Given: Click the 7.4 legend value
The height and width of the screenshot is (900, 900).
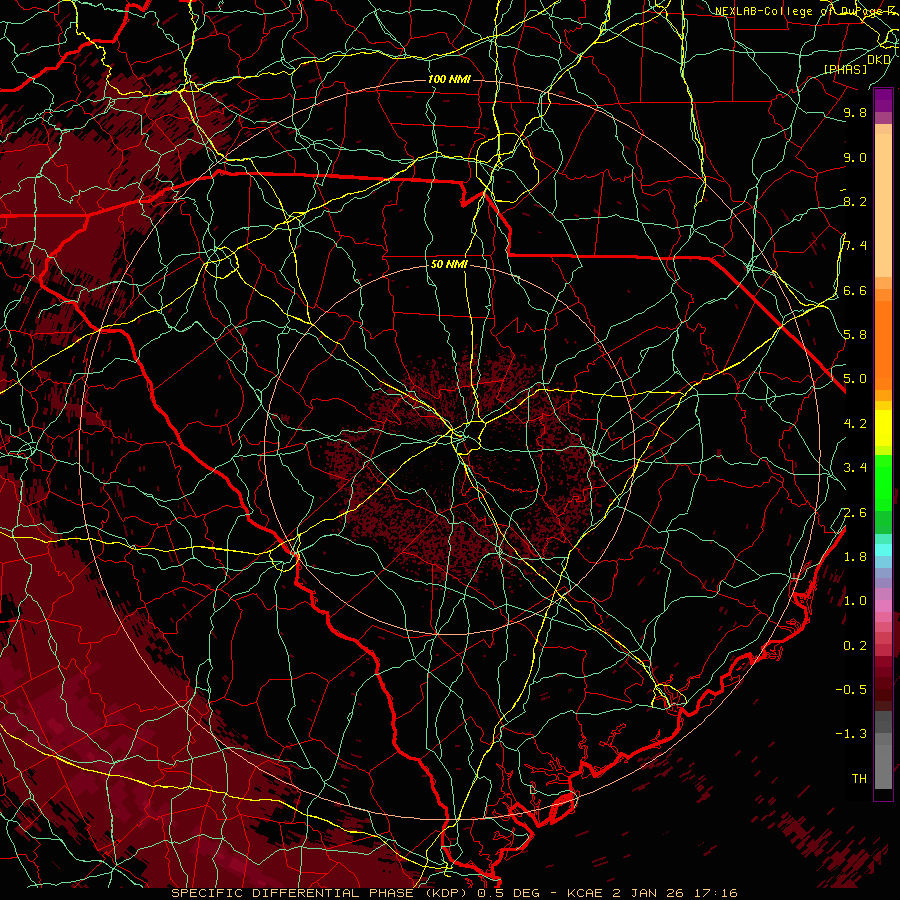Looking at the screenshot, I should 855,246.
